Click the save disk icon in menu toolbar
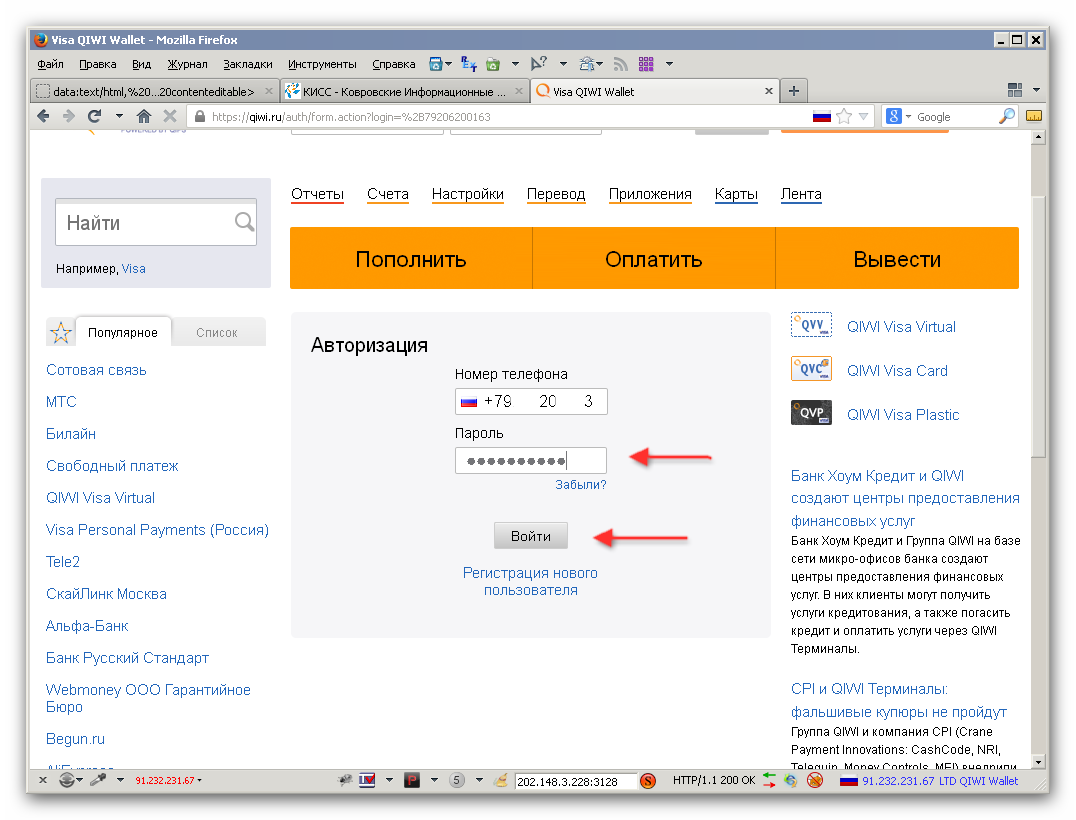 (435, 64)
